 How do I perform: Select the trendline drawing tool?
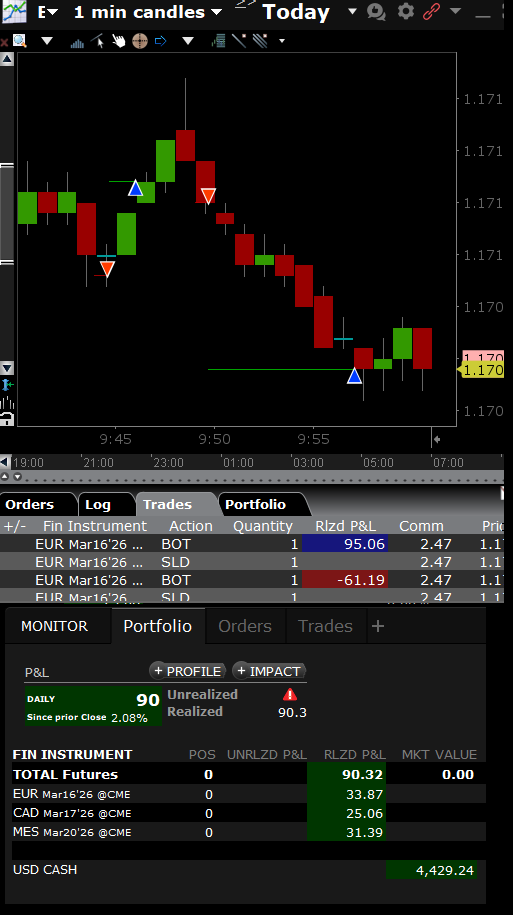(x=239, y=41)
